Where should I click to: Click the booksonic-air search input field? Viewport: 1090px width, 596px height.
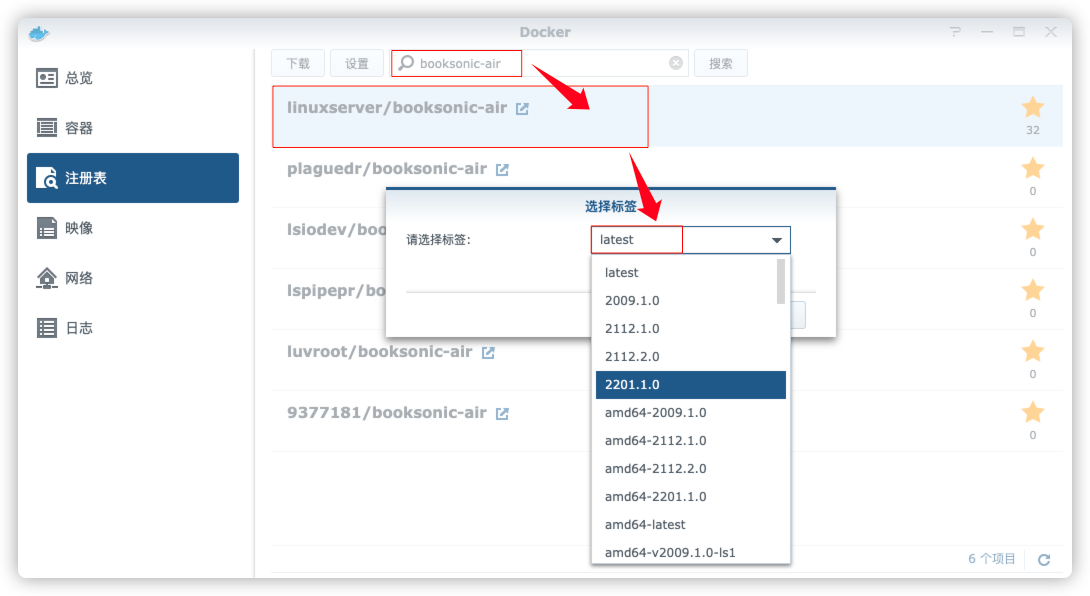[539, 63]
